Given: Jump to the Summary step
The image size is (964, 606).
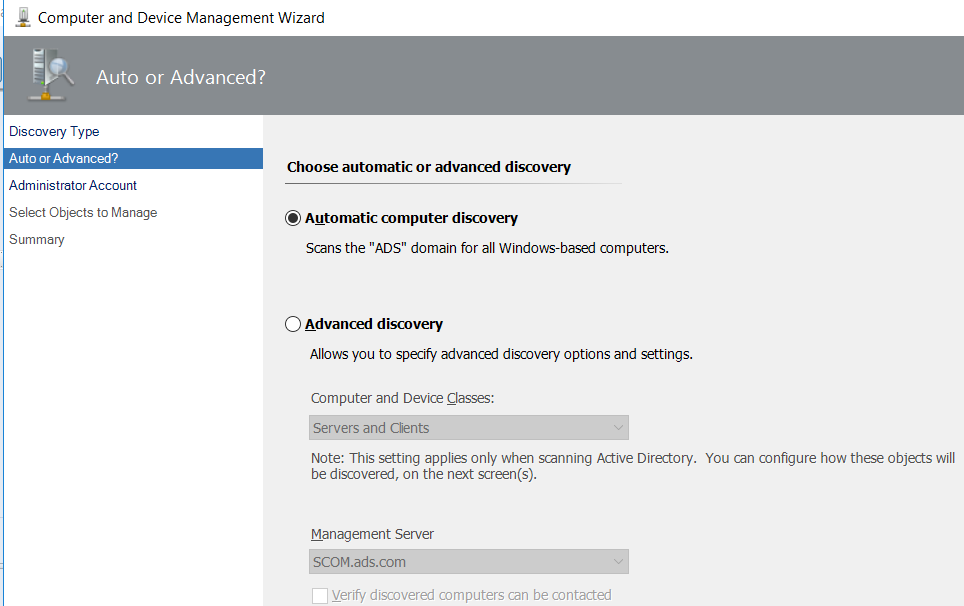Looking at the screenshot, I should coord(36,240).
